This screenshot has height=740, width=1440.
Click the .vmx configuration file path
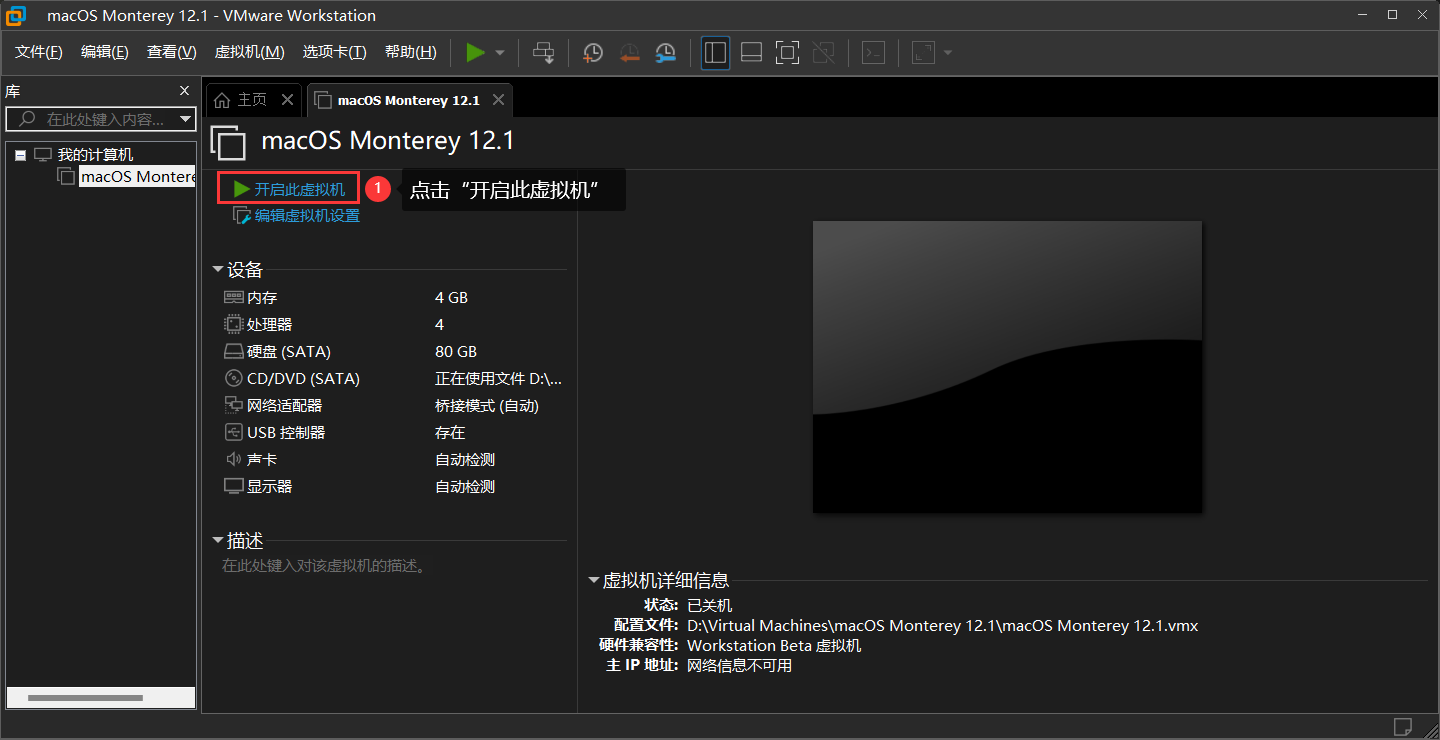(942, 626)
